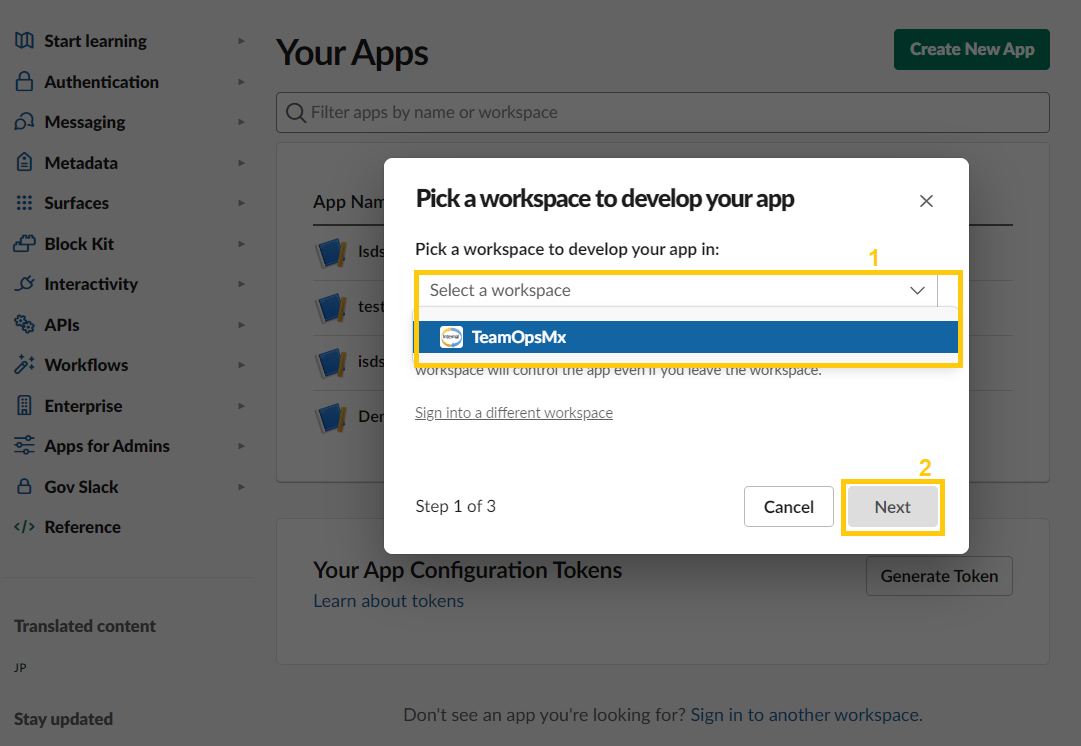The height and width of the screenshot is (746, 1081).
Task: Open the Select a workspace dropdown
Action: (678, 290)
